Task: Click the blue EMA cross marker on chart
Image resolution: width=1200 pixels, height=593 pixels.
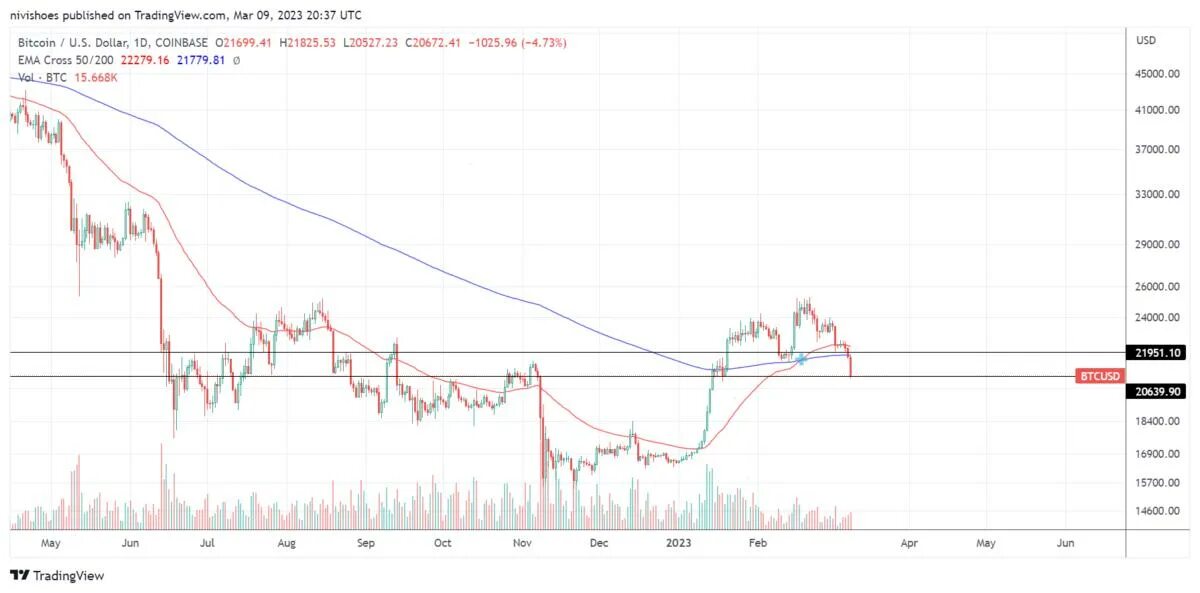Action: (800, 358)
